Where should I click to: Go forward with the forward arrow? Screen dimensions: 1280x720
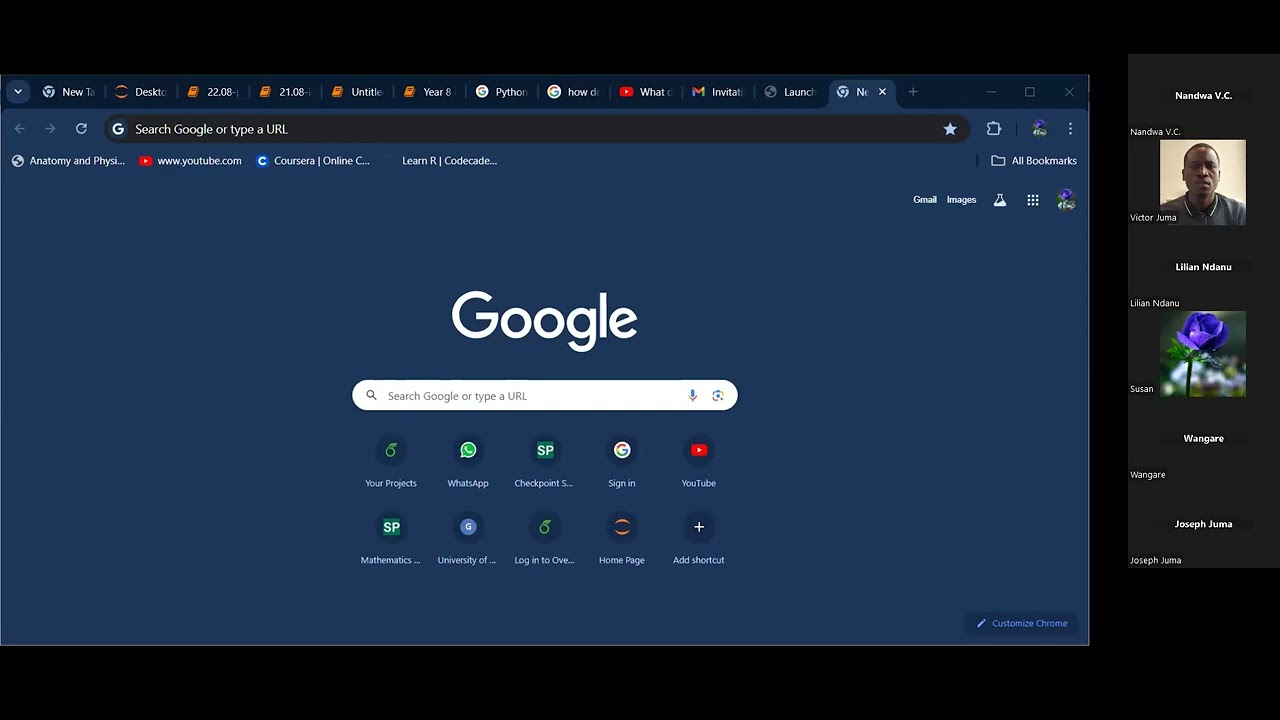50,129
